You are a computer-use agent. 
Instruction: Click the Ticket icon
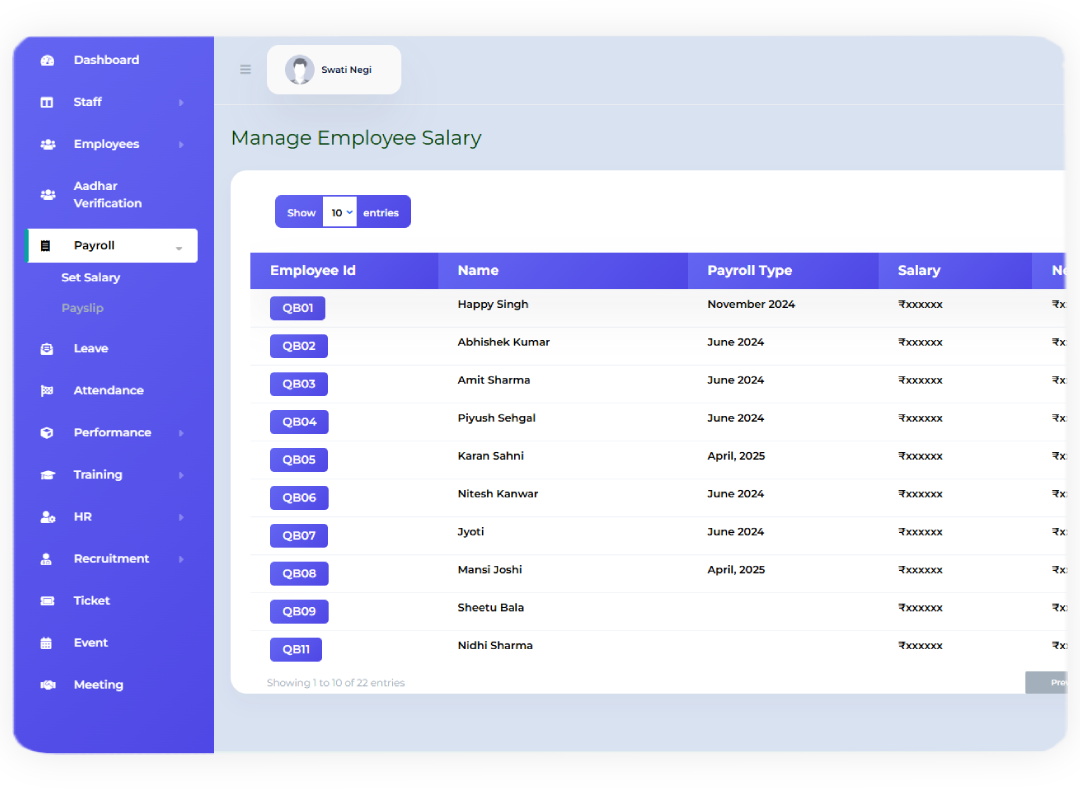[47, 600]
